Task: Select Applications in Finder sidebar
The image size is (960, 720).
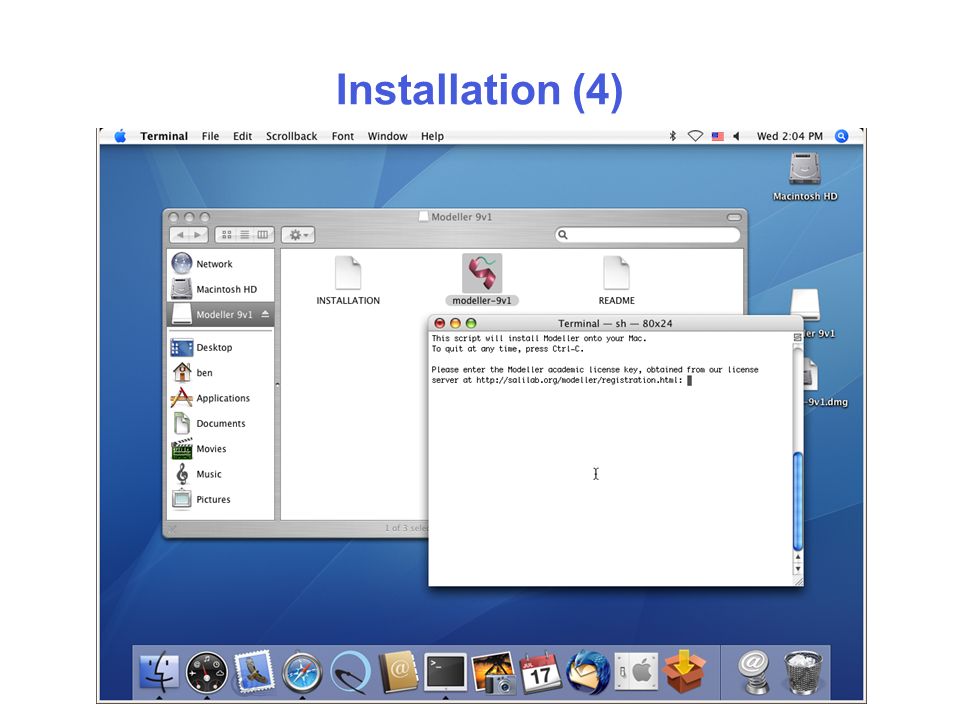Action: click(220, 398)
